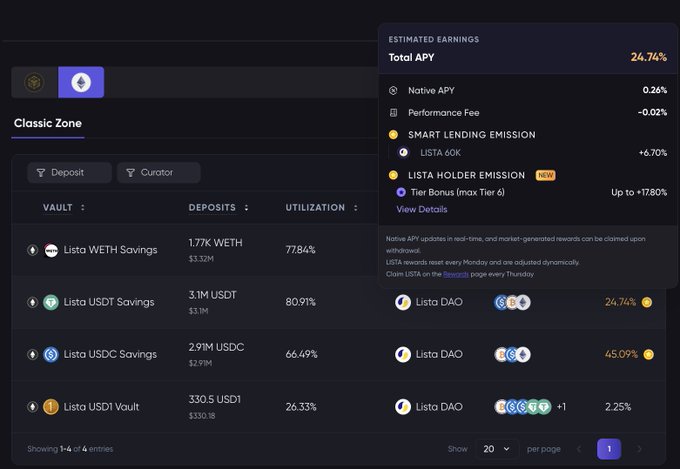Click the Ethereum chain badge in WETH row
This screenshot has width=680, height=469.
[x=33, y=250]
